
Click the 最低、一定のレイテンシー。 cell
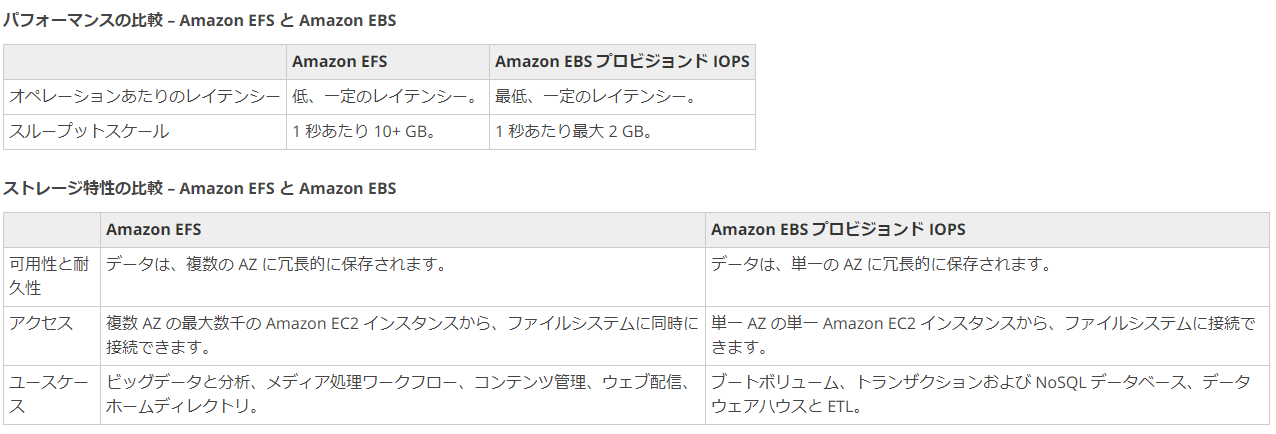[x=595, y=97]
